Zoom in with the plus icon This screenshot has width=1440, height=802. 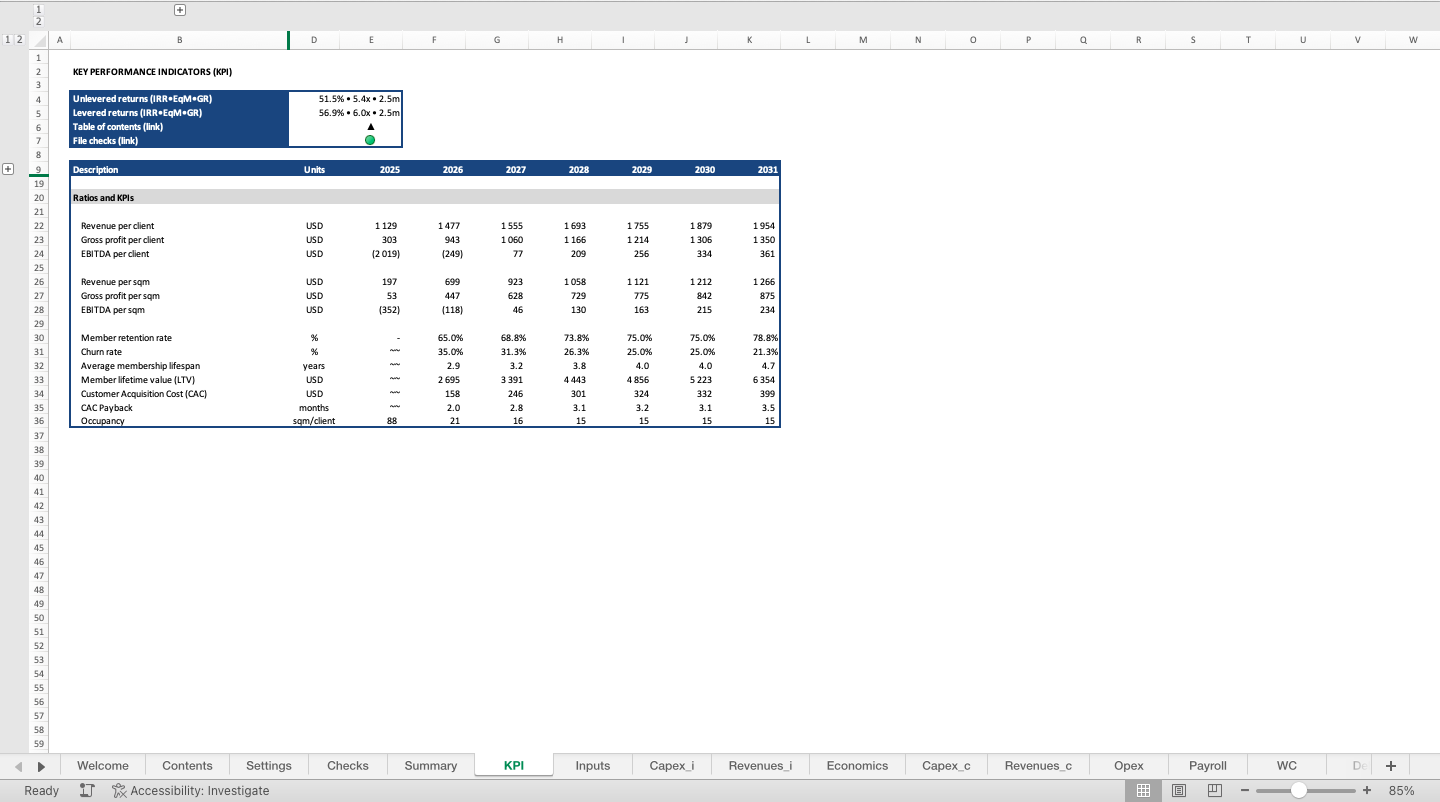[x=1366, y=790]
